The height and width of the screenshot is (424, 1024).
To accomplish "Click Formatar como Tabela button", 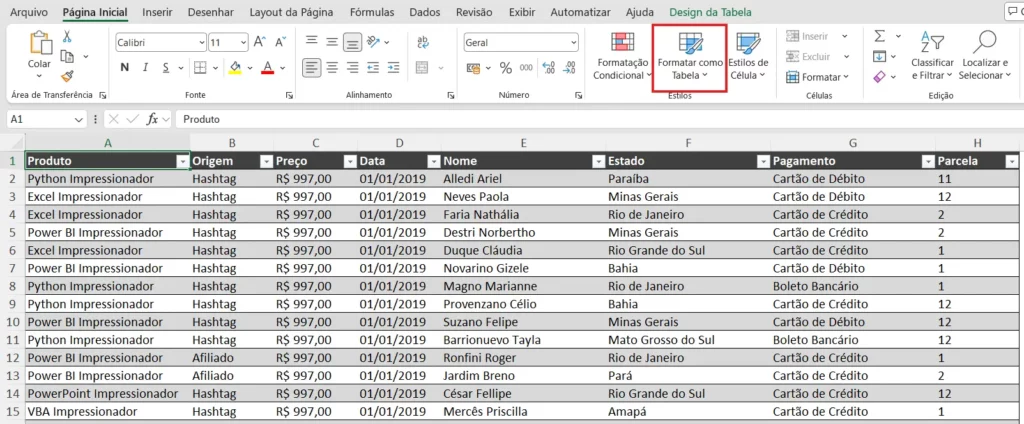I will [x=690, y=57].
